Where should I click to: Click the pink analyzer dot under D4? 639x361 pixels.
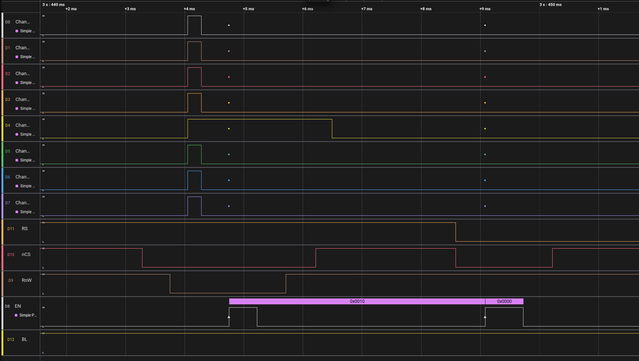pos(17,134)
